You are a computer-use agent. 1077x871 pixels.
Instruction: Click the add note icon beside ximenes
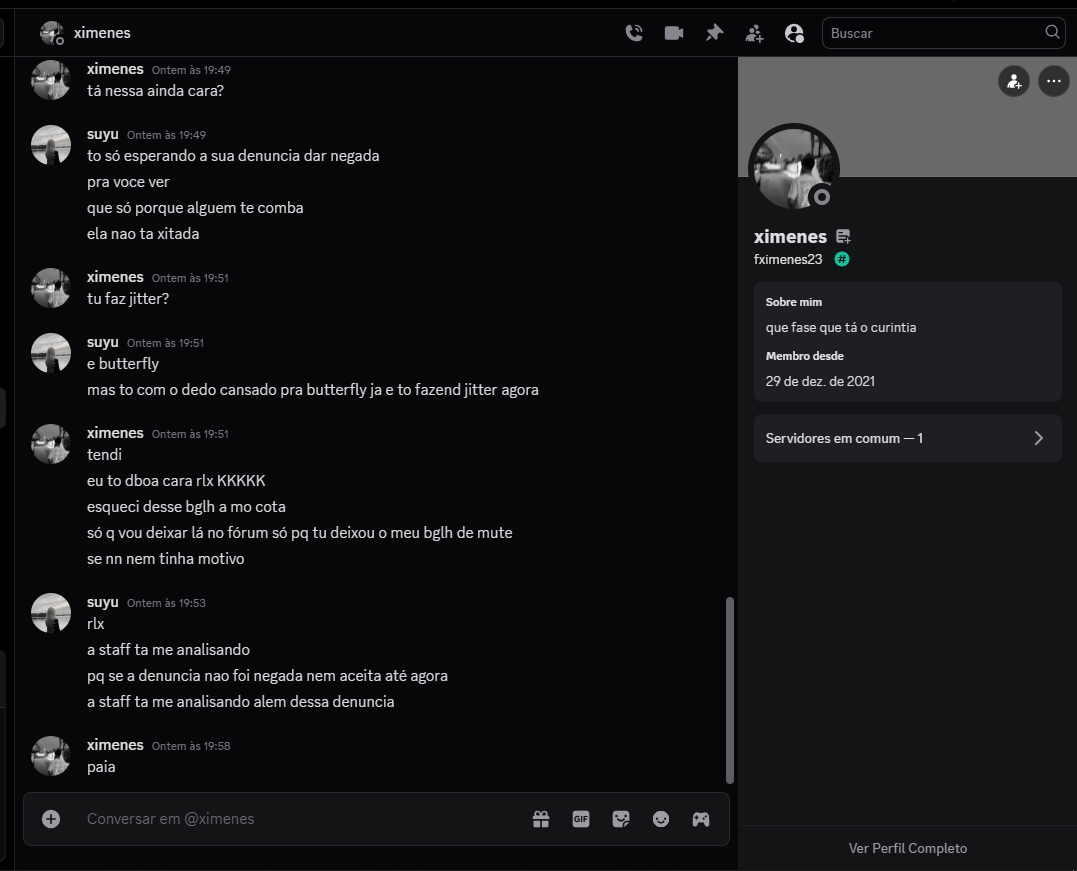pos(843,237)
